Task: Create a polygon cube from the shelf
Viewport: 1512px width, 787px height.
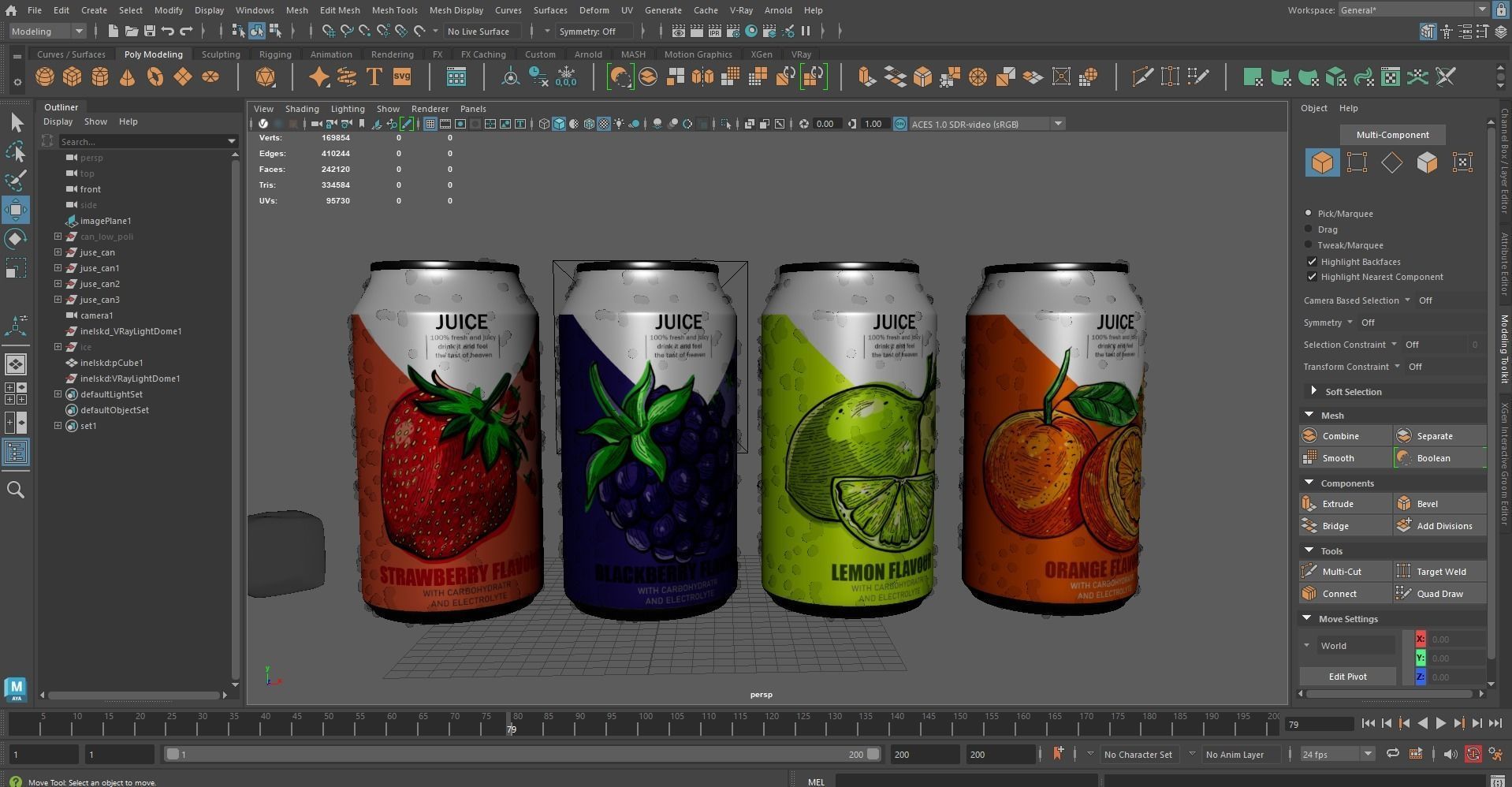Action: (73, 77)
